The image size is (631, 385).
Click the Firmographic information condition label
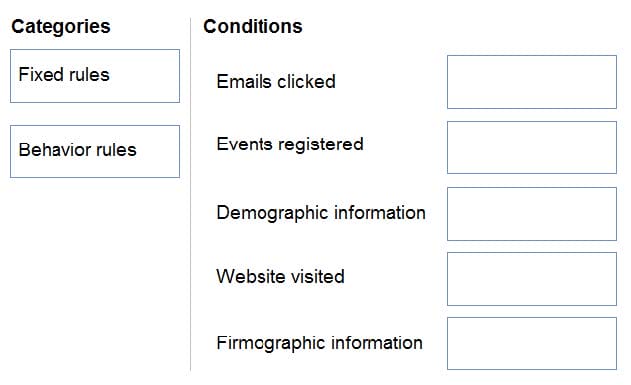[320, 344]
